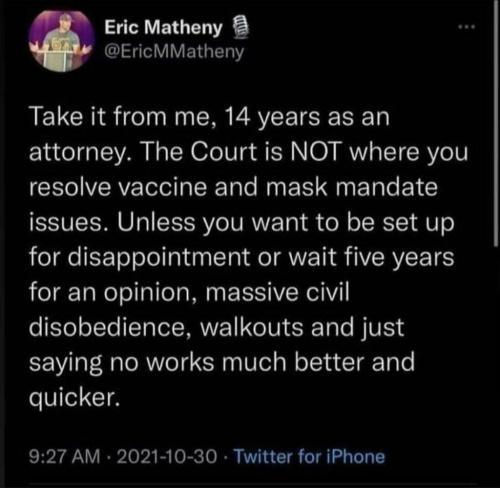Open Eric Matheny's profile picture

click(x=61, y=41)
